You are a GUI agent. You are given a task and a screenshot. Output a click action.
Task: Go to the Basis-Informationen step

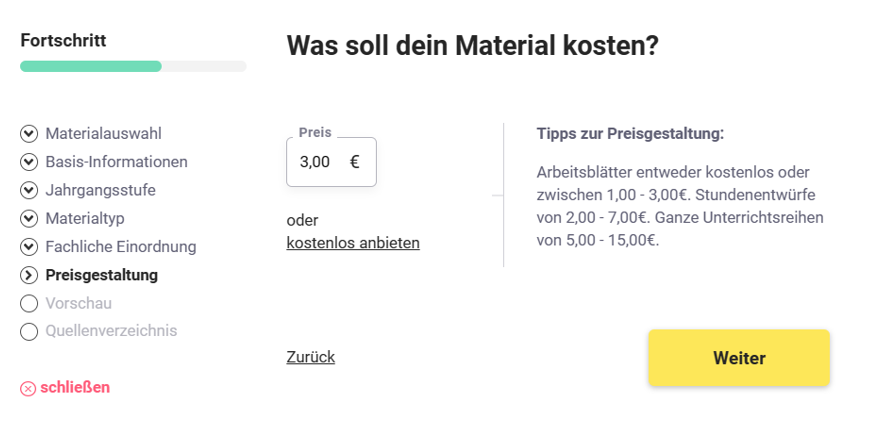(116, 162)
